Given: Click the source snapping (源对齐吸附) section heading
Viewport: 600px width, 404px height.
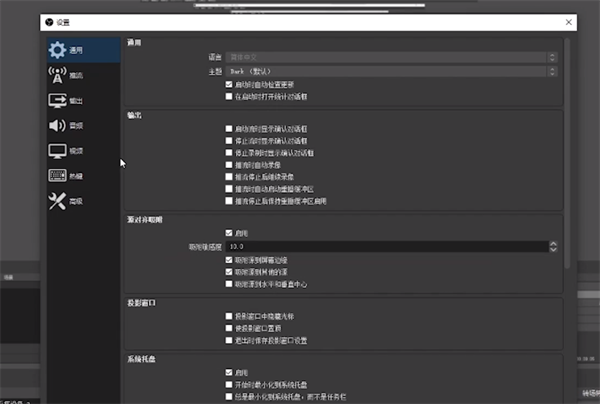Looking at the screenshot, I should [x=145, y=220].
